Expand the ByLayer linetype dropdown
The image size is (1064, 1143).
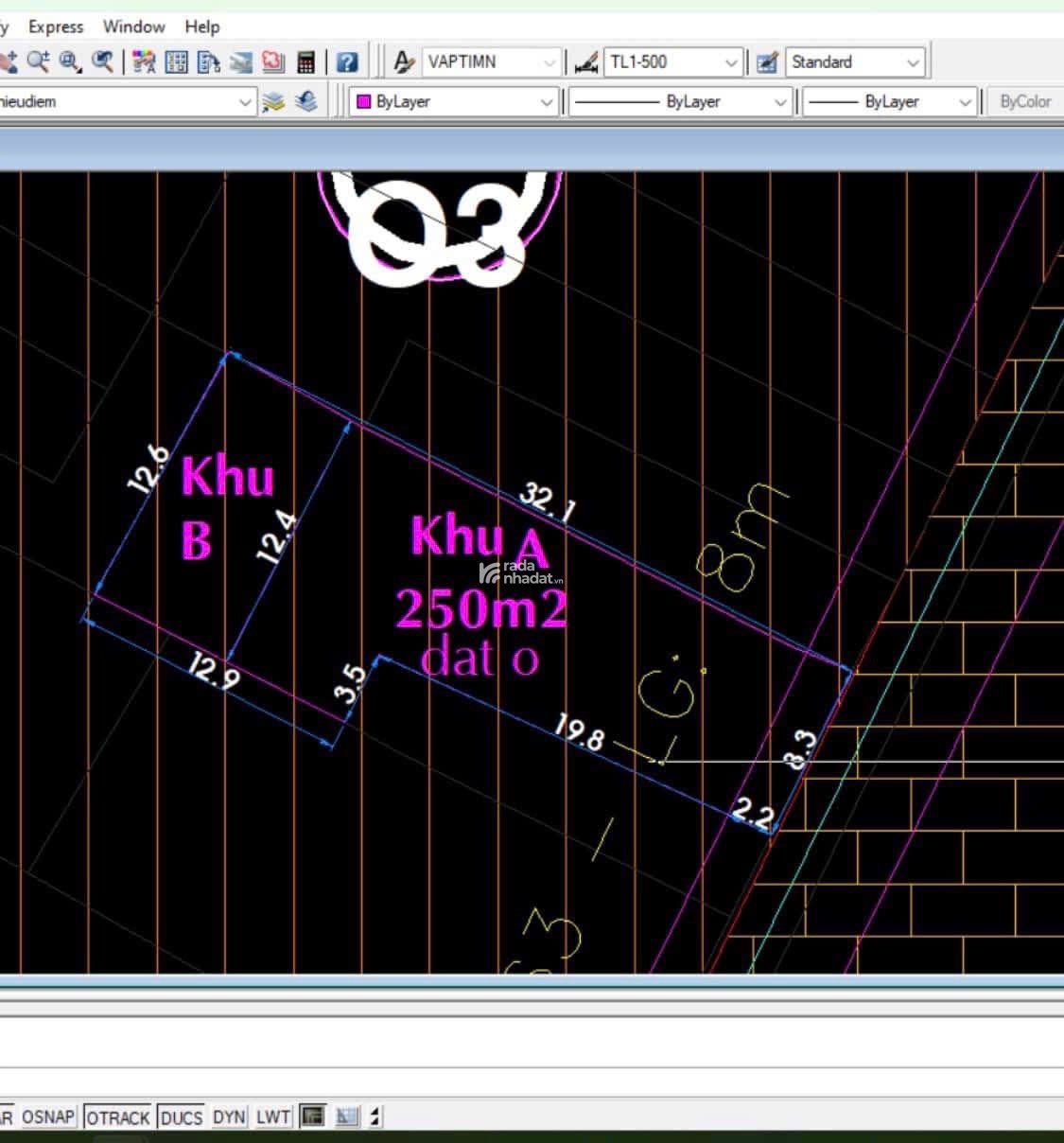pos(780,101)
